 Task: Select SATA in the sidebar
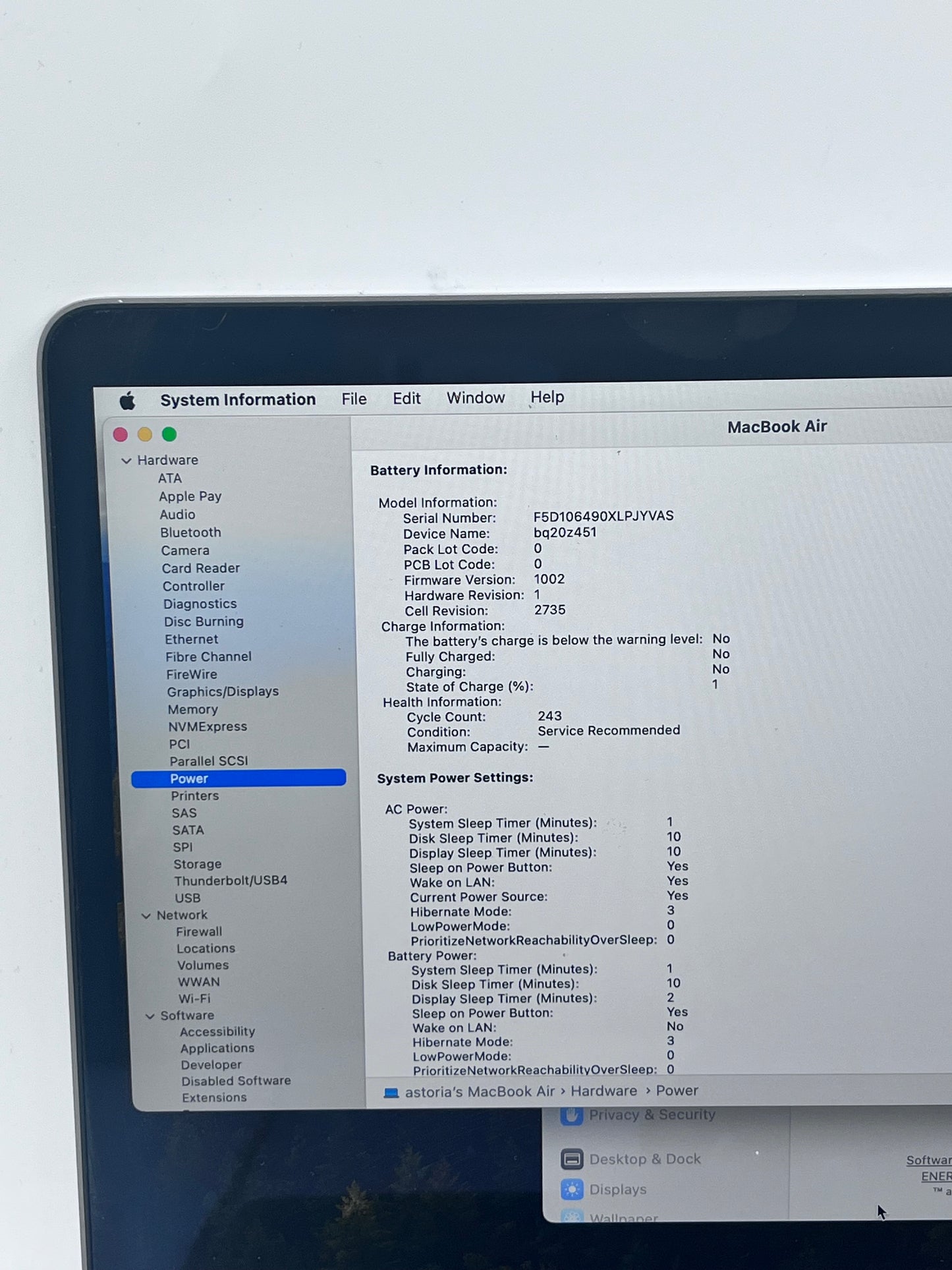(x=188, y=830)
